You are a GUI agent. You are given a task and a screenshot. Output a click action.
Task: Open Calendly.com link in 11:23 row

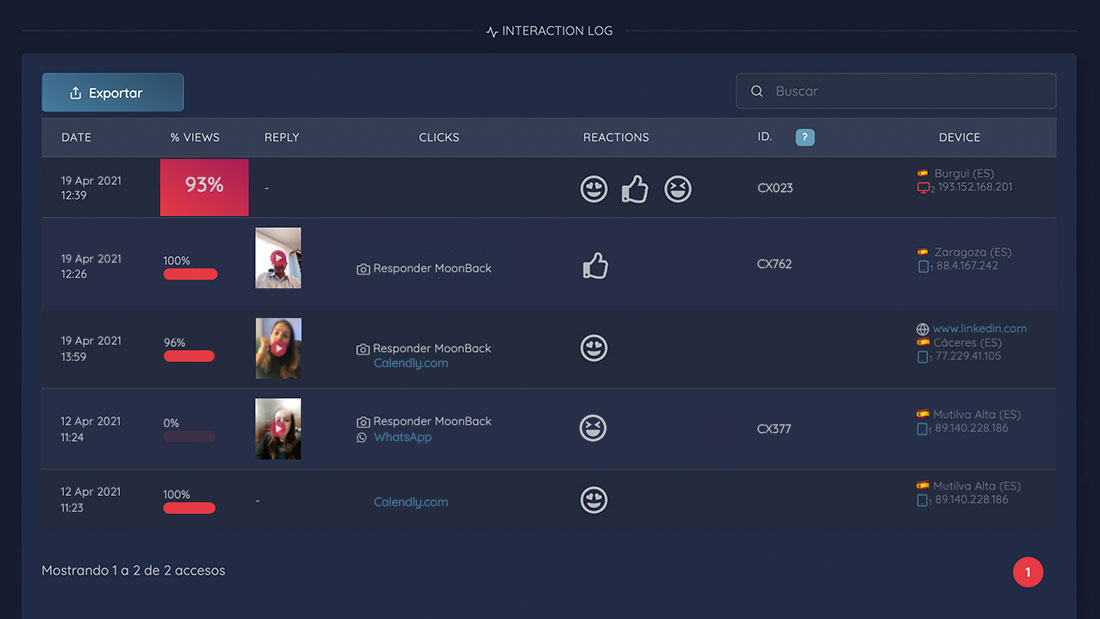[x=410, y=502]
